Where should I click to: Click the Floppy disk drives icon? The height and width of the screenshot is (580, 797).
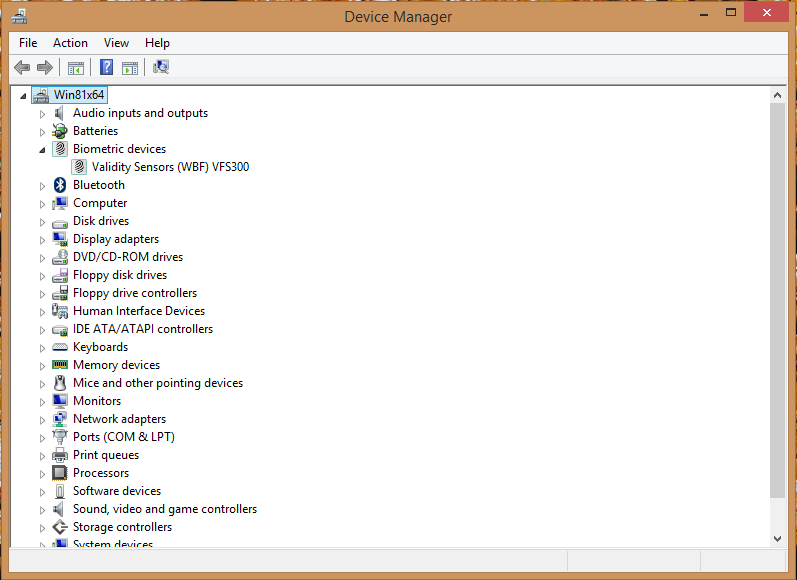click(59, 275)
